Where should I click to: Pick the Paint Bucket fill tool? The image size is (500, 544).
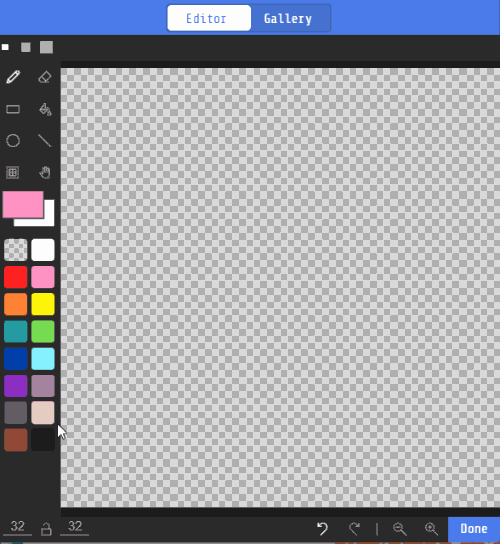pyautogui.click(x=45, y=109)
